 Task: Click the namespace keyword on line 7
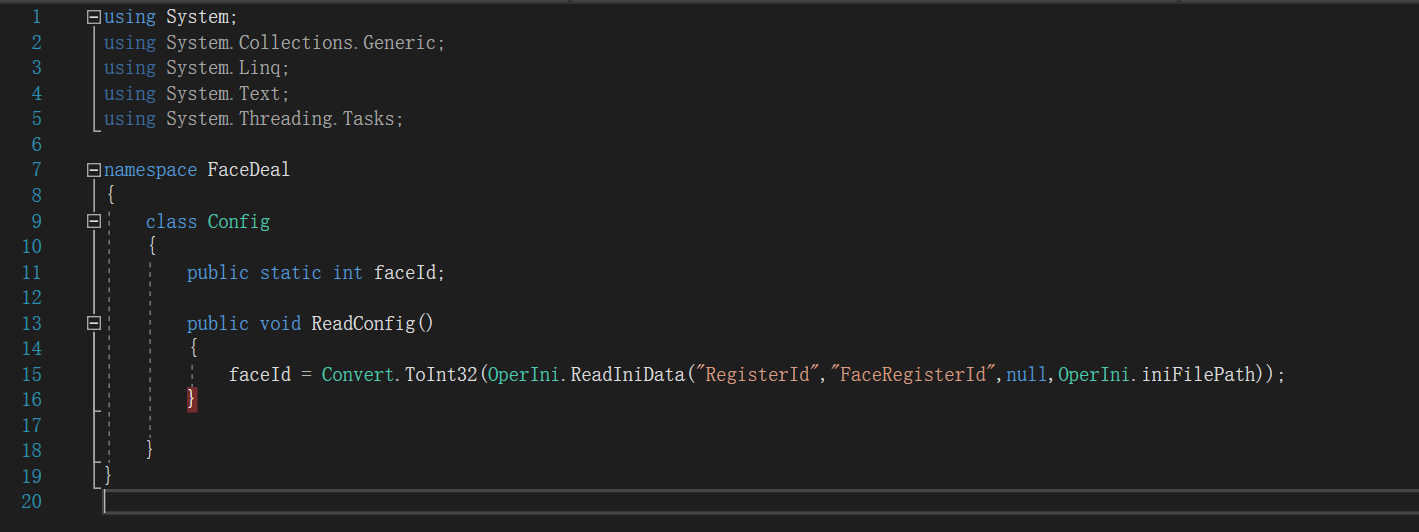coord(150,170)
